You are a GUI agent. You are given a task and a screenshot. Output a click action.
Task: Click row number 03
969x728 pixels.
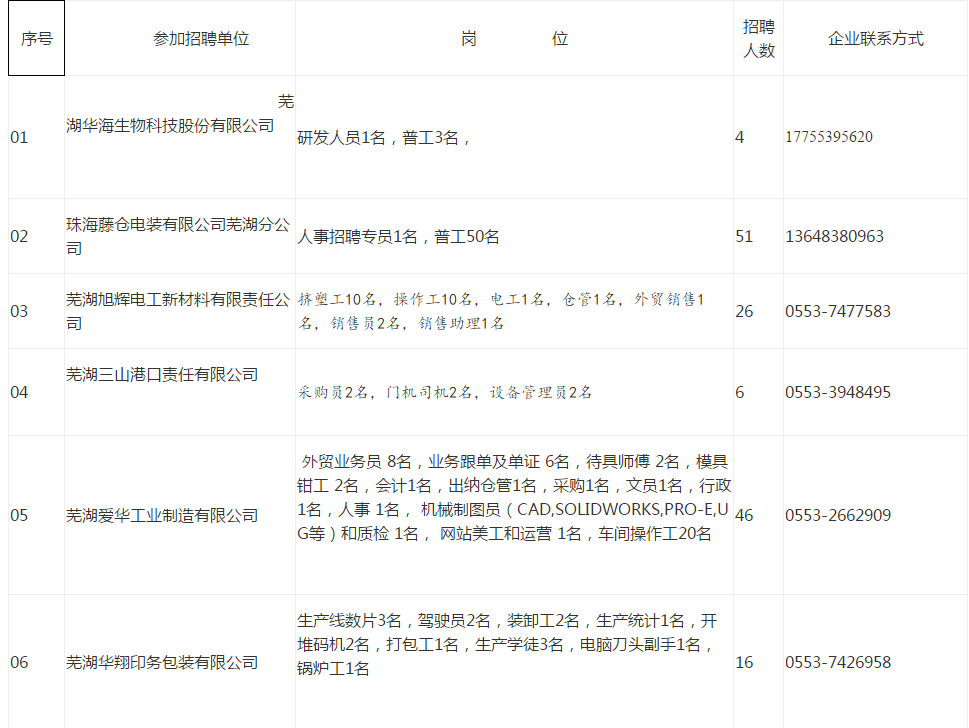[19, 311]
